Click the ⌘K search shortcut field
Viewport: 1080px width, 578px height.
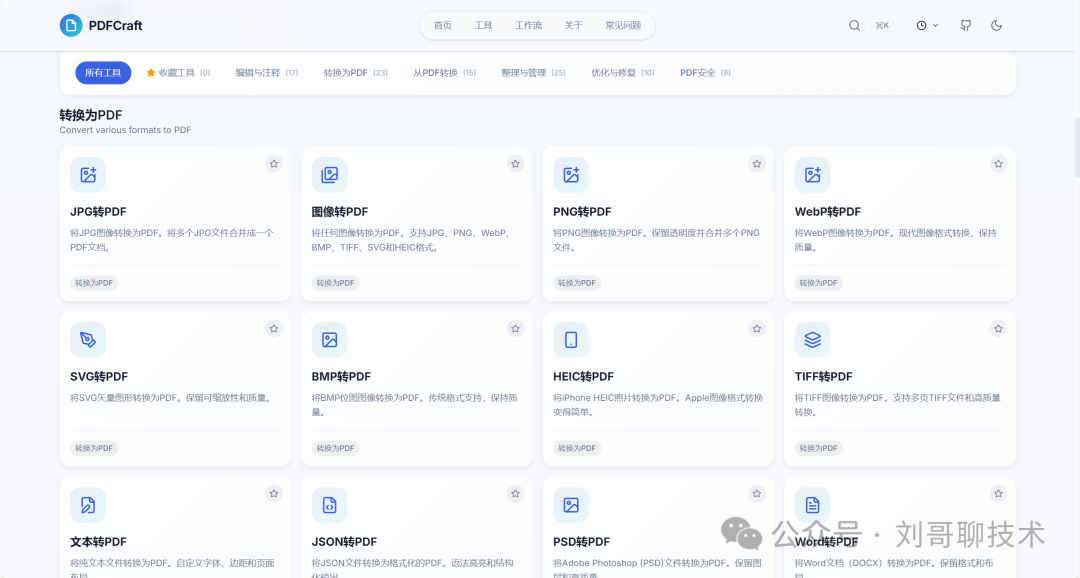[x=882, y=25]
